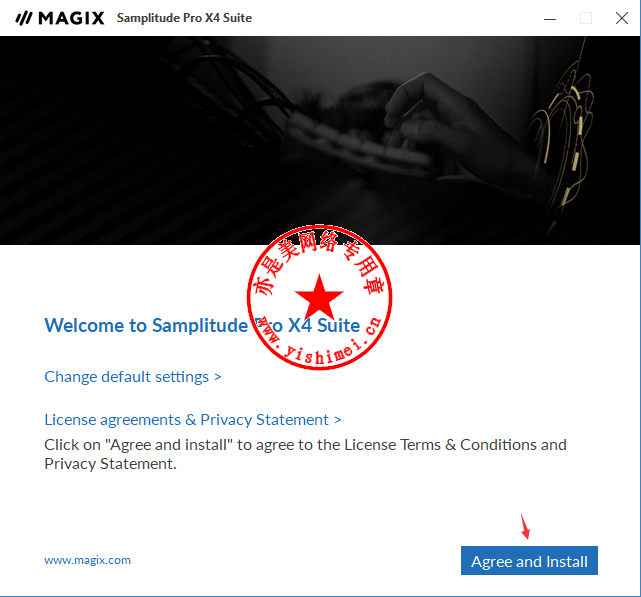Click the red arrow above Agree and Install

click(x=525, y=527)
